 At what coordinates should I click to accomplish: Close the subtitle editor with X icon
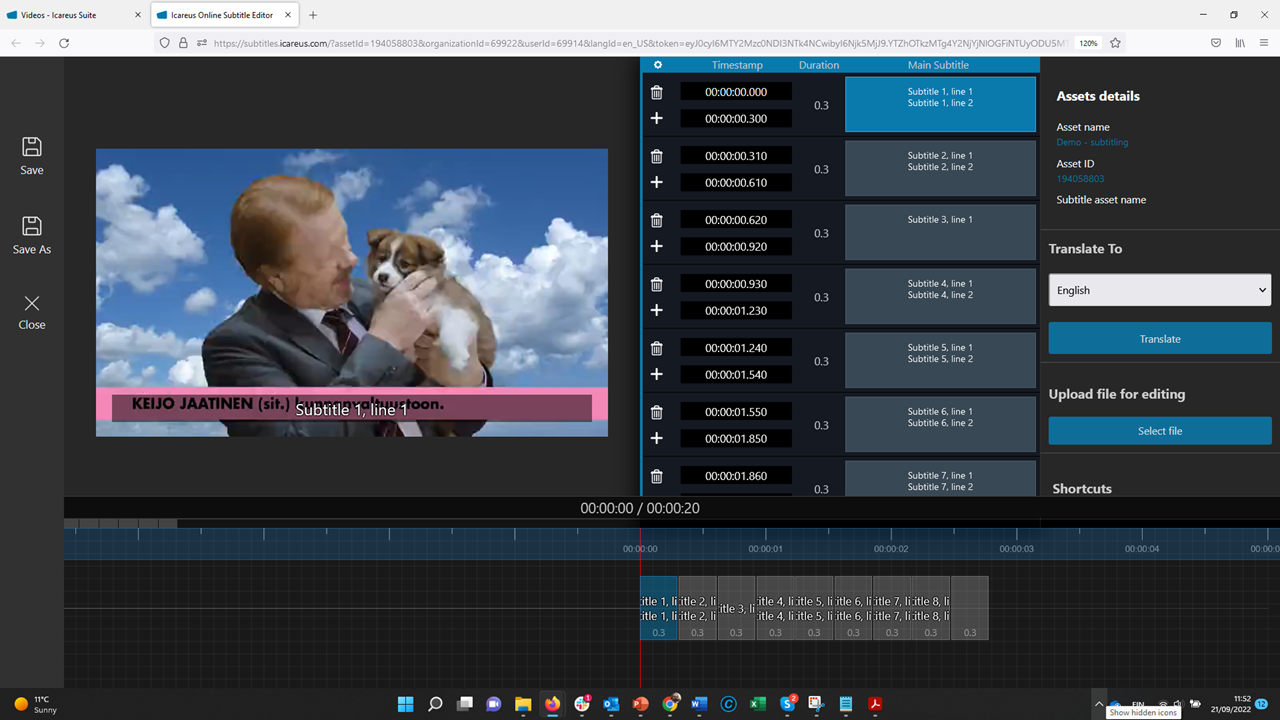pyautogui.click(x=32, y=303)
